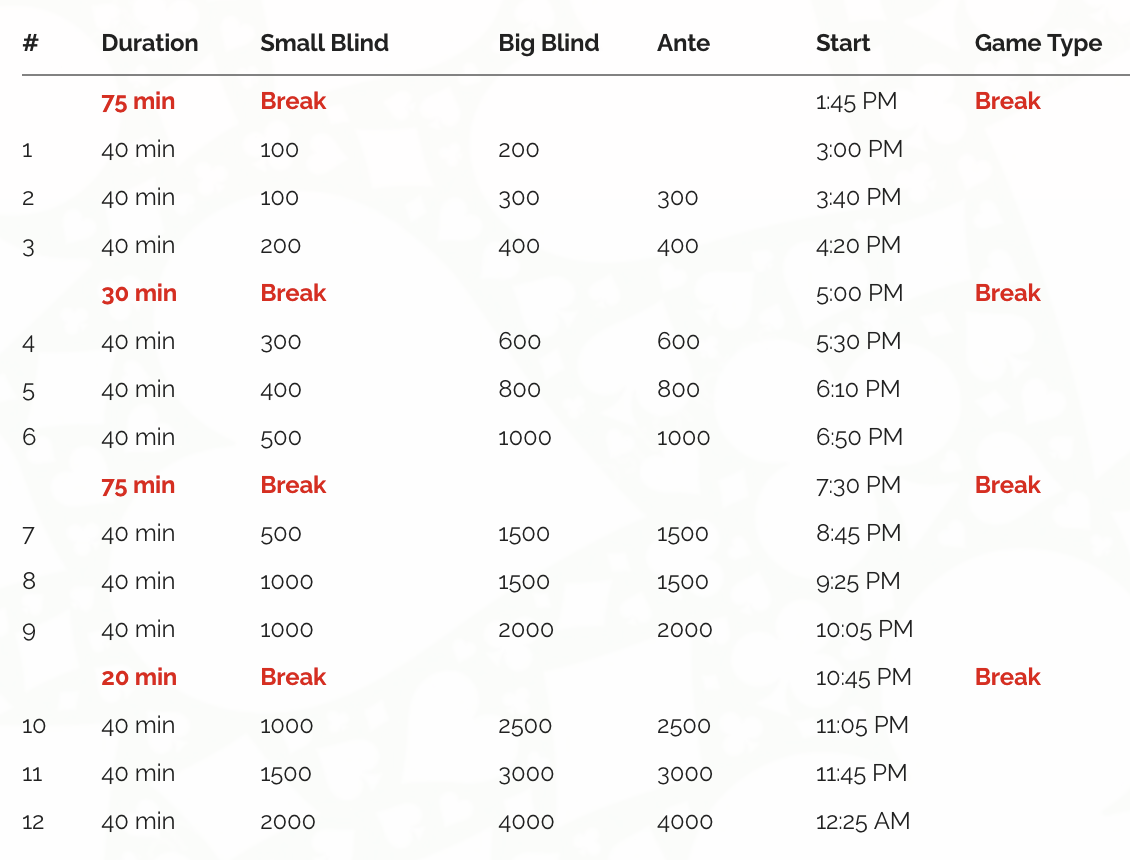Click level number 12 in the table

[x=34, y=822]
